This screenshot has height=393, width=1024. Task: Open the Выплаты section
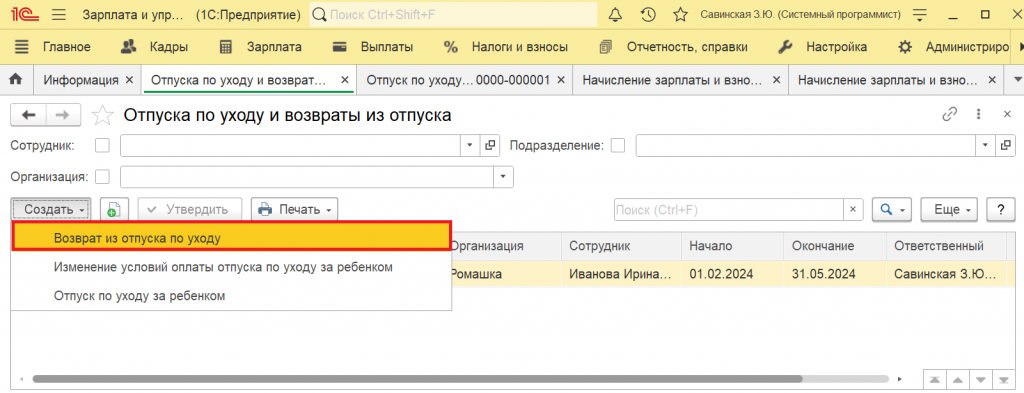(373, 47)
